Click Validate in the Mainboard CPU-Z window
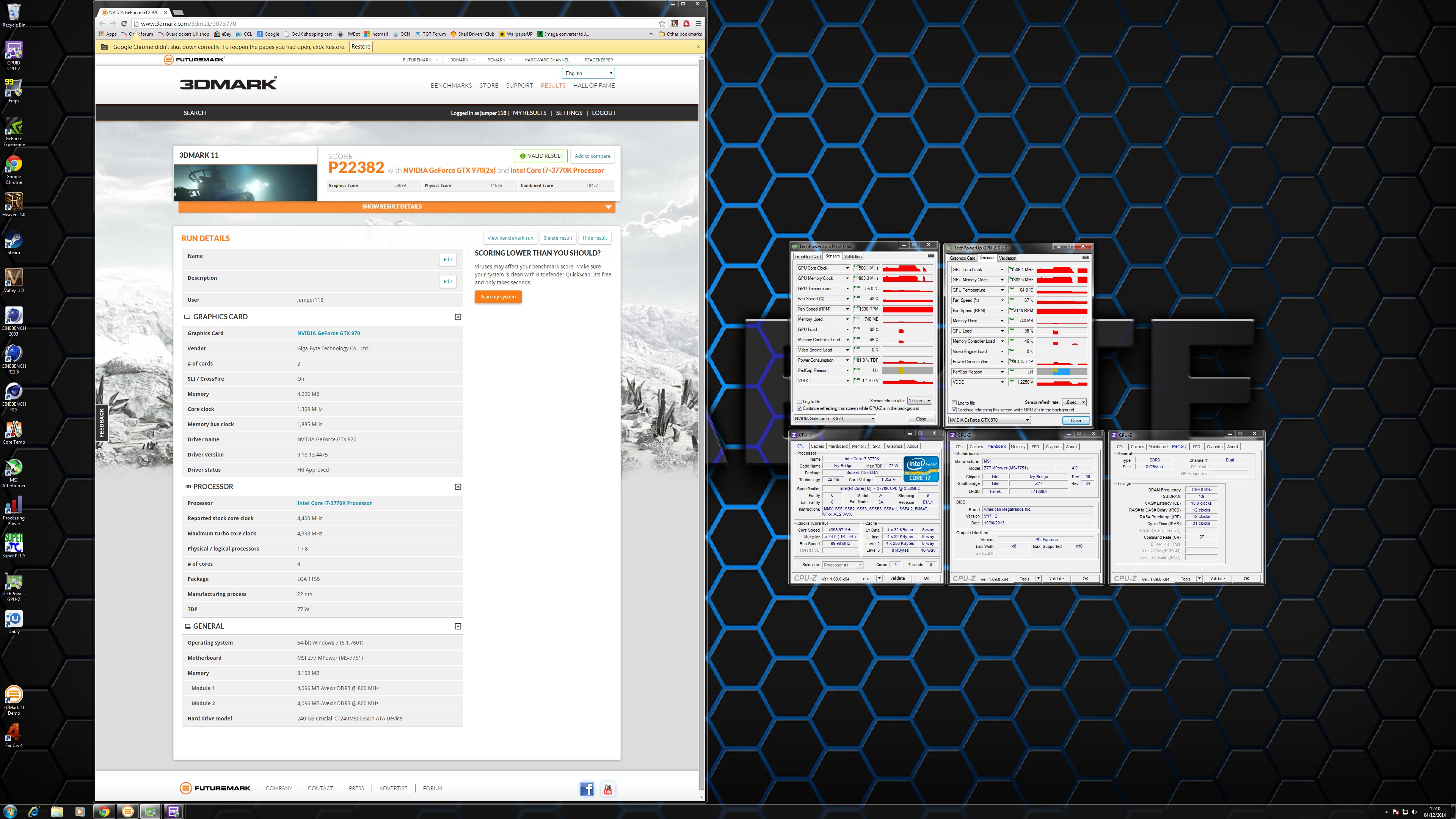This screenshot has width=1456, height=819. click(1056, 578)
